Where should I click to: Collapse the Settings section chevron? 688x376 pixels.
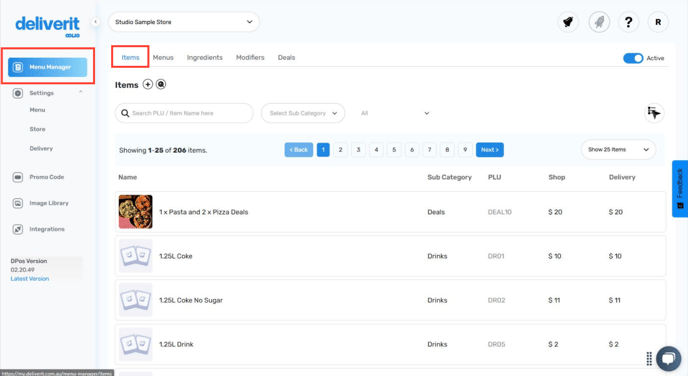coord(81,92)
